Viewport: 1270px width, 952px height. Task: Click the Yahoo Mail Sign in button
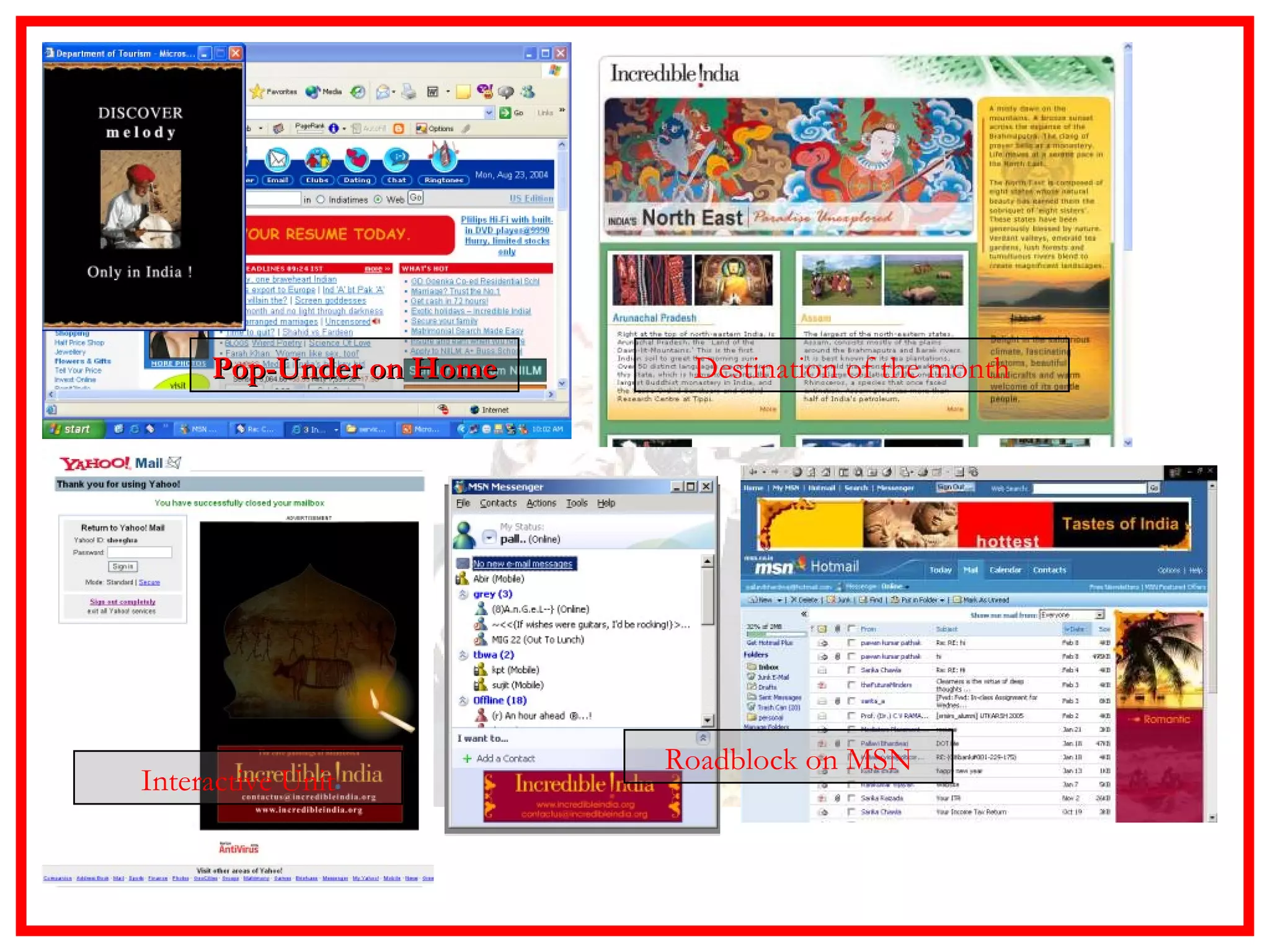(123, 566)
